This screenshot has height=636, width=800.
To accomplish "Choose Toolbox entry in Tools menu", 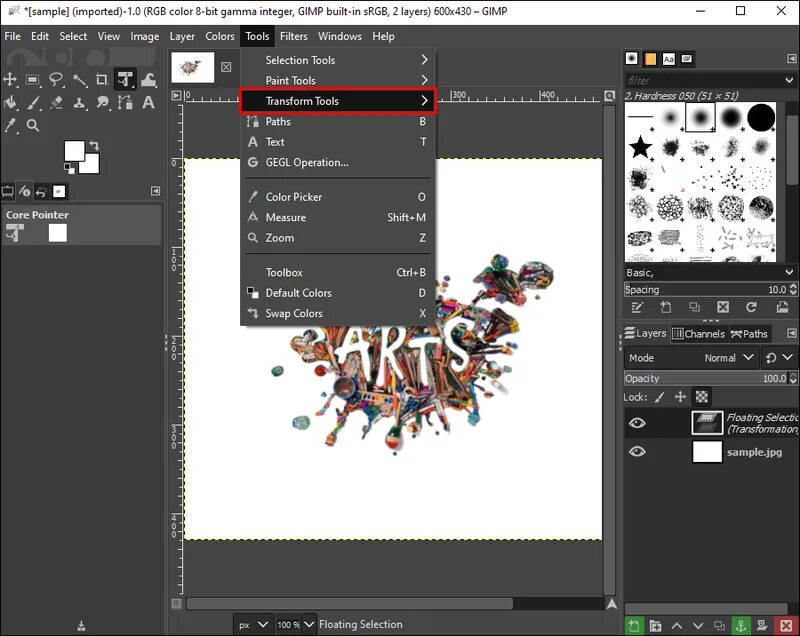I will coord(338,272).
